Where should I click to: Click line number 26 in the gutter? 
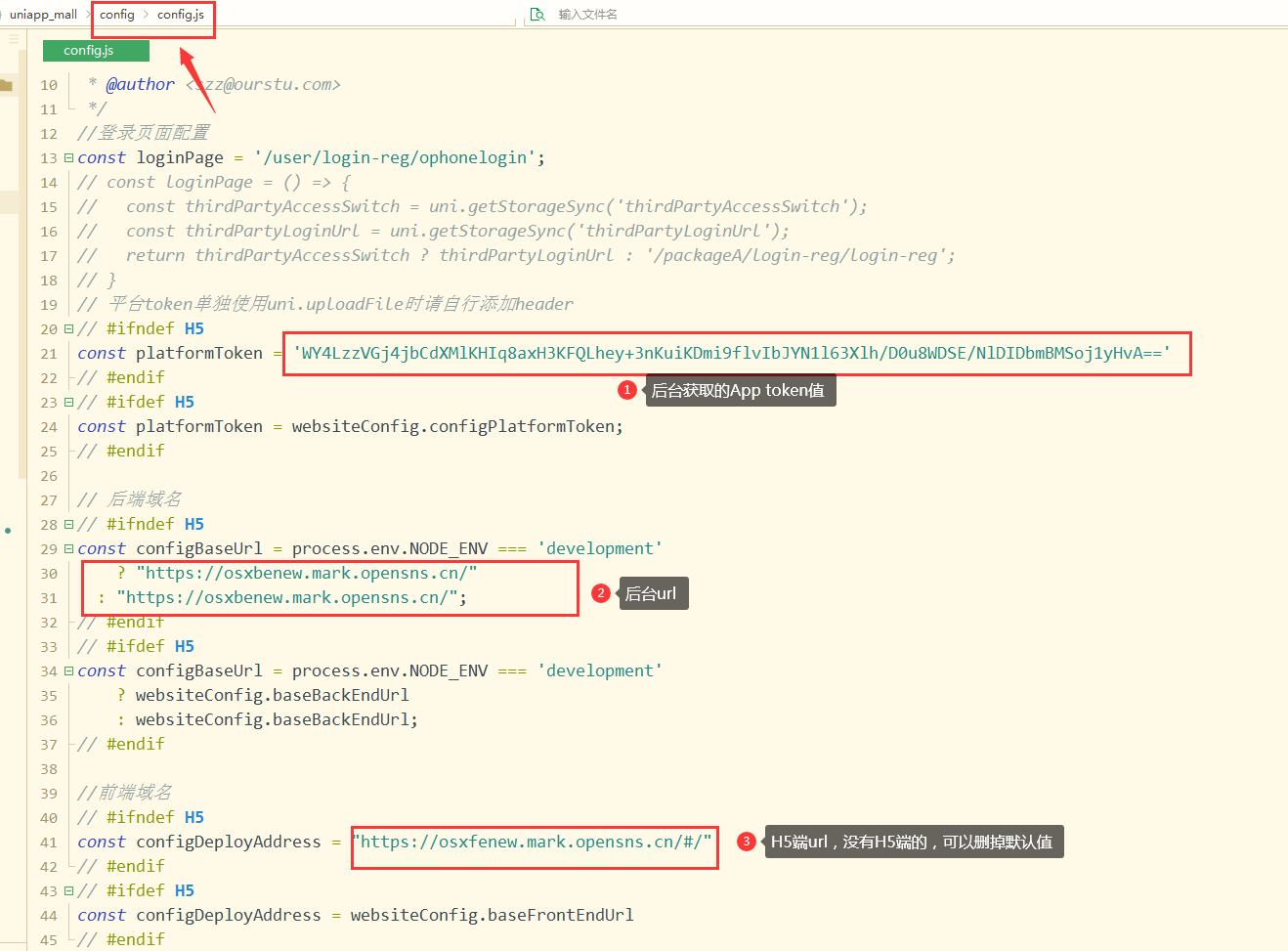point(49,476)
